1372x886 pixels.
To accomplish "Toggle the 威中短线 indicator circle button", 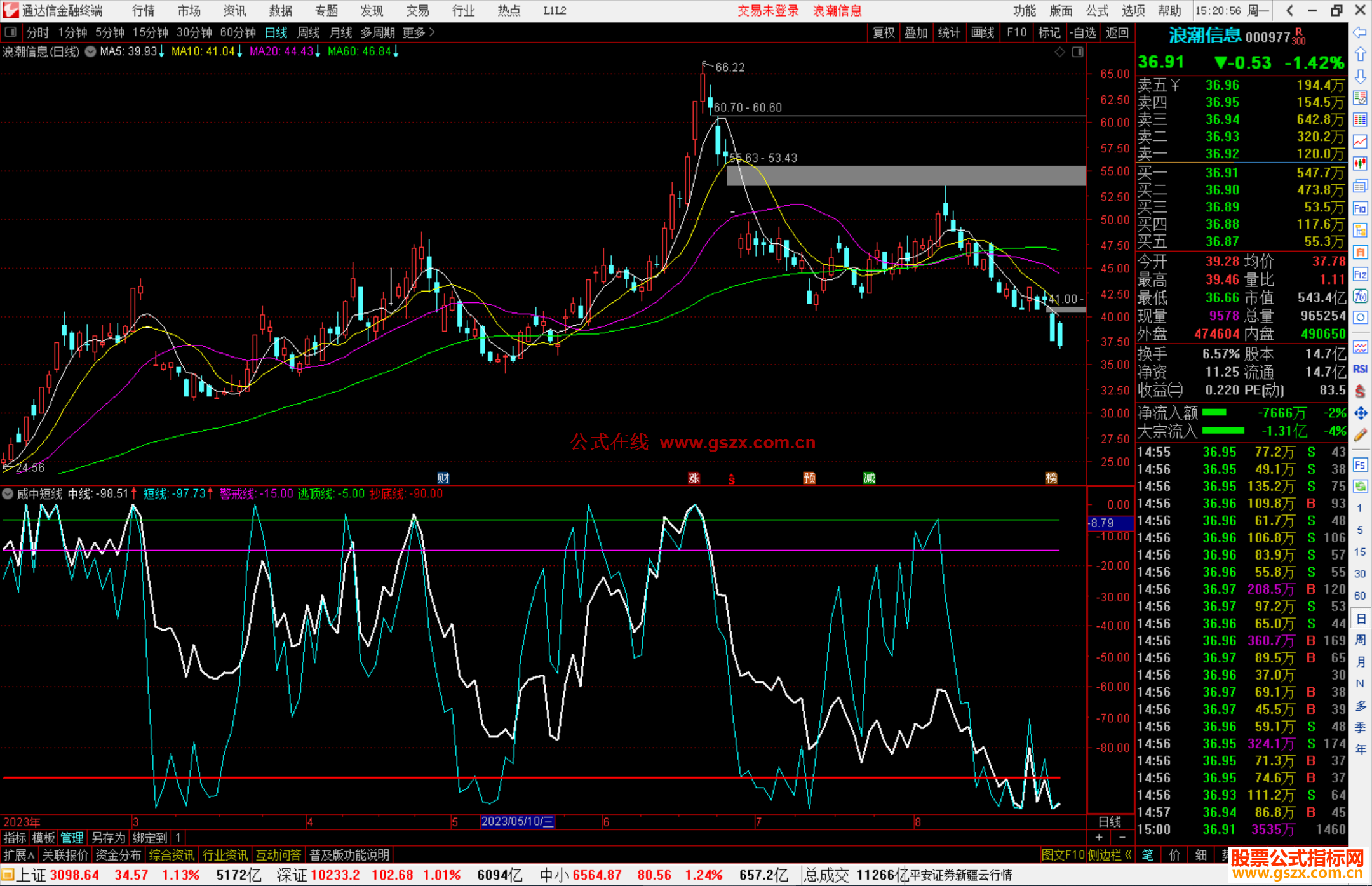I will coord(8,493).
